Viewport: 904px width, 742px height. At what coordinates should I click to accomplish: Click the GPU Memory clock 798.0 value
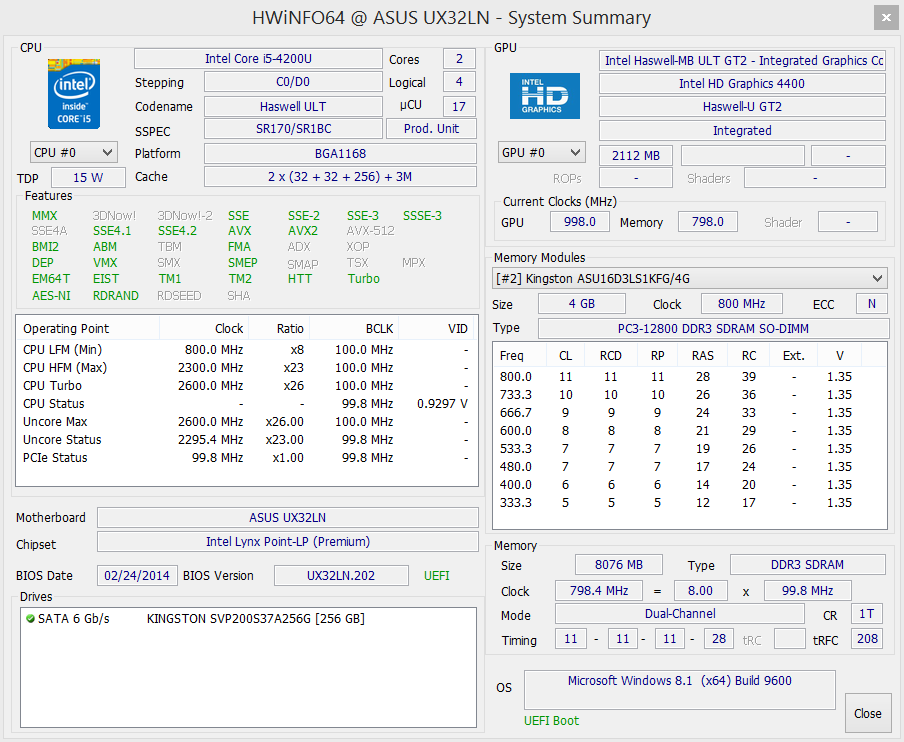click(707, 222)
